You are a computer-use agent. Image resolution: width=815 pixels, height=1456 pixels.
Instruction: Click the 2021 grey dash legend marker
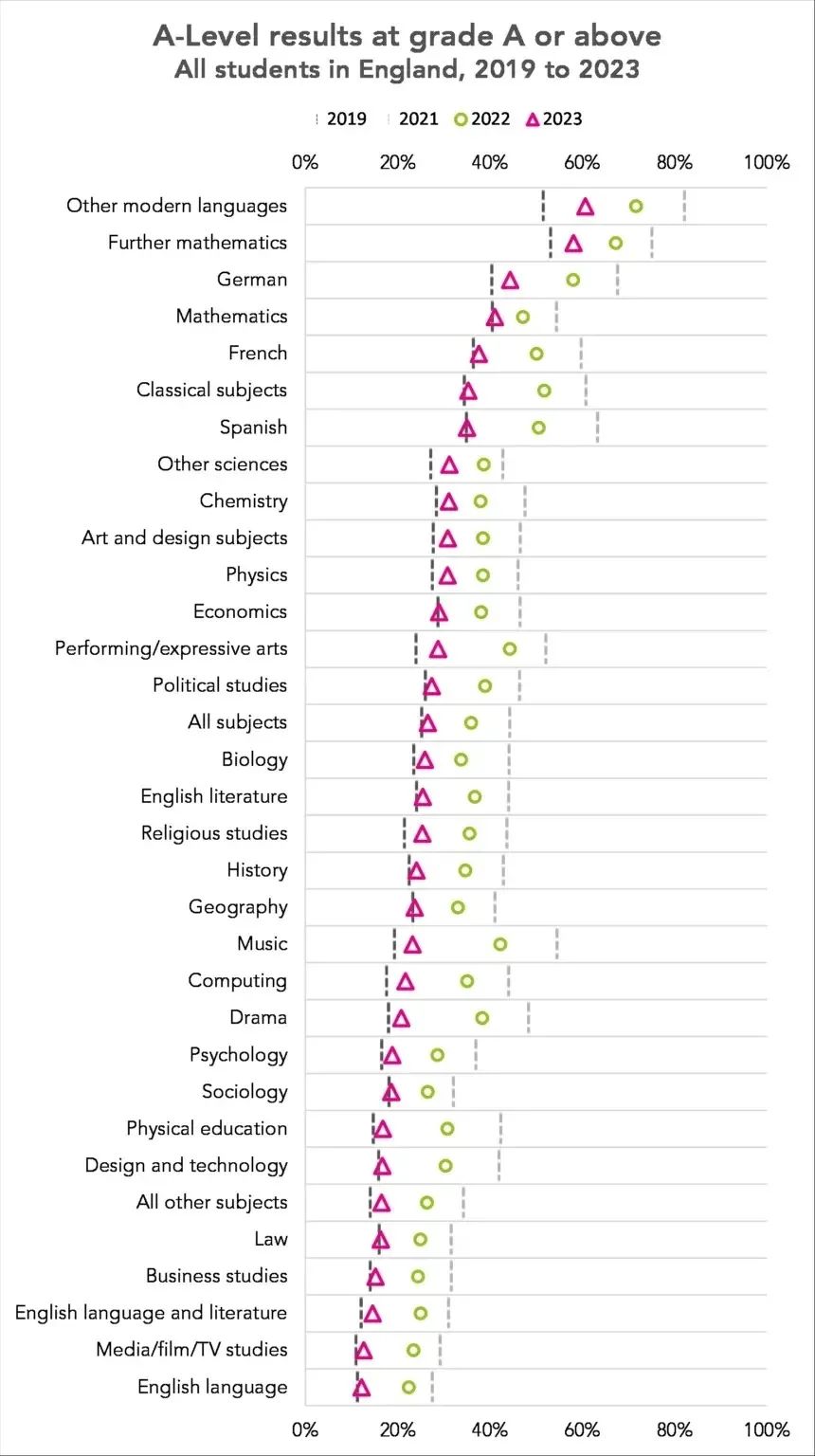(x=389, y=119)
